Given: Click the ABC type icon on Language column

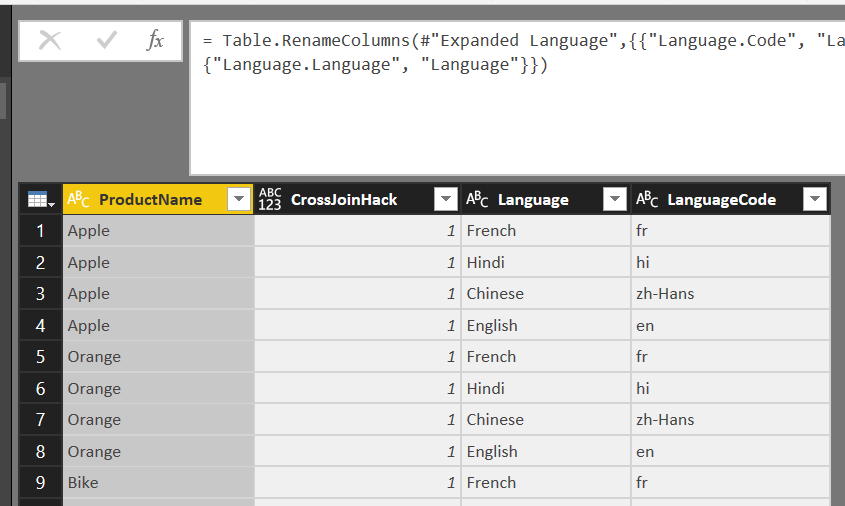Looking at the screenshot, I should tap(477, 199).
